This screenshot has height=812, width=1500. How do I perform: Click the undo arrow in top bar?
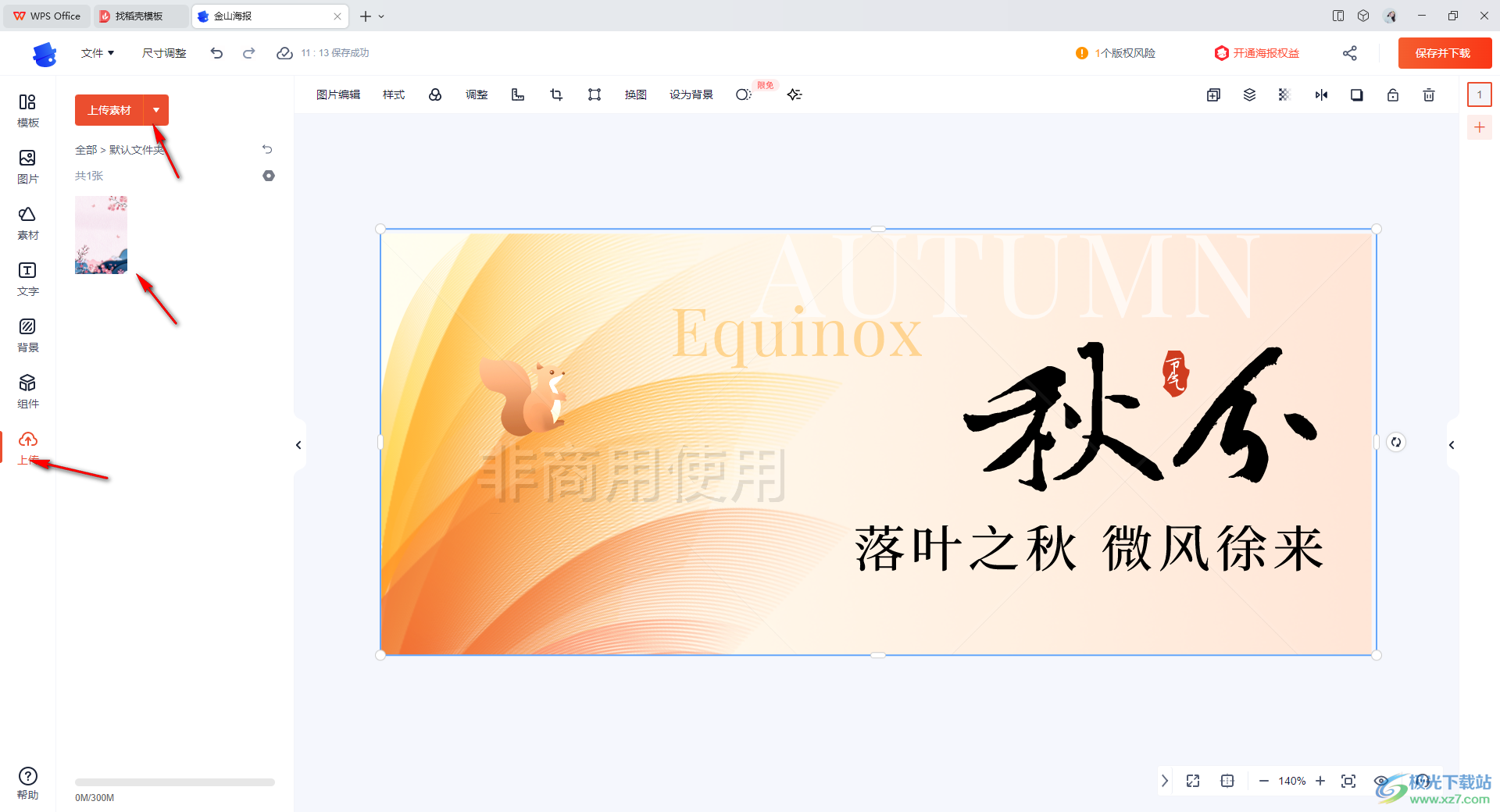(x=216, y=53)
